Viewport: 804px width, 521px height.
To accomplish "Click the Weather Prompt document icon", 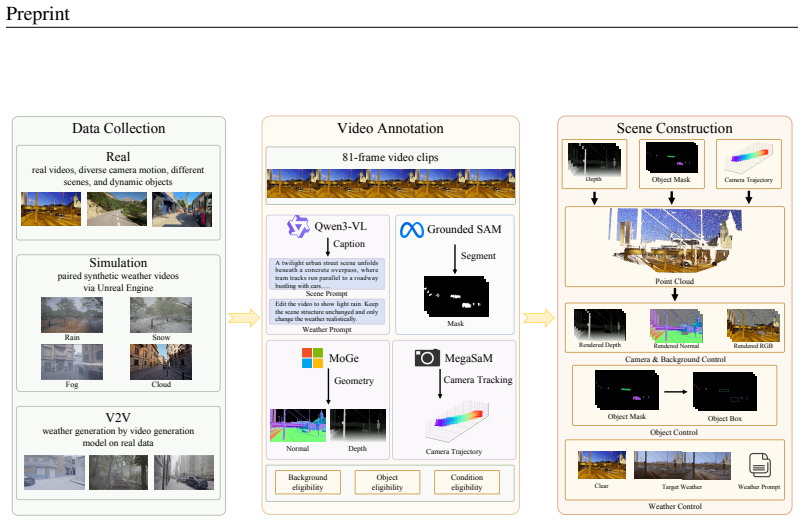I will click(x=759, y=465).
